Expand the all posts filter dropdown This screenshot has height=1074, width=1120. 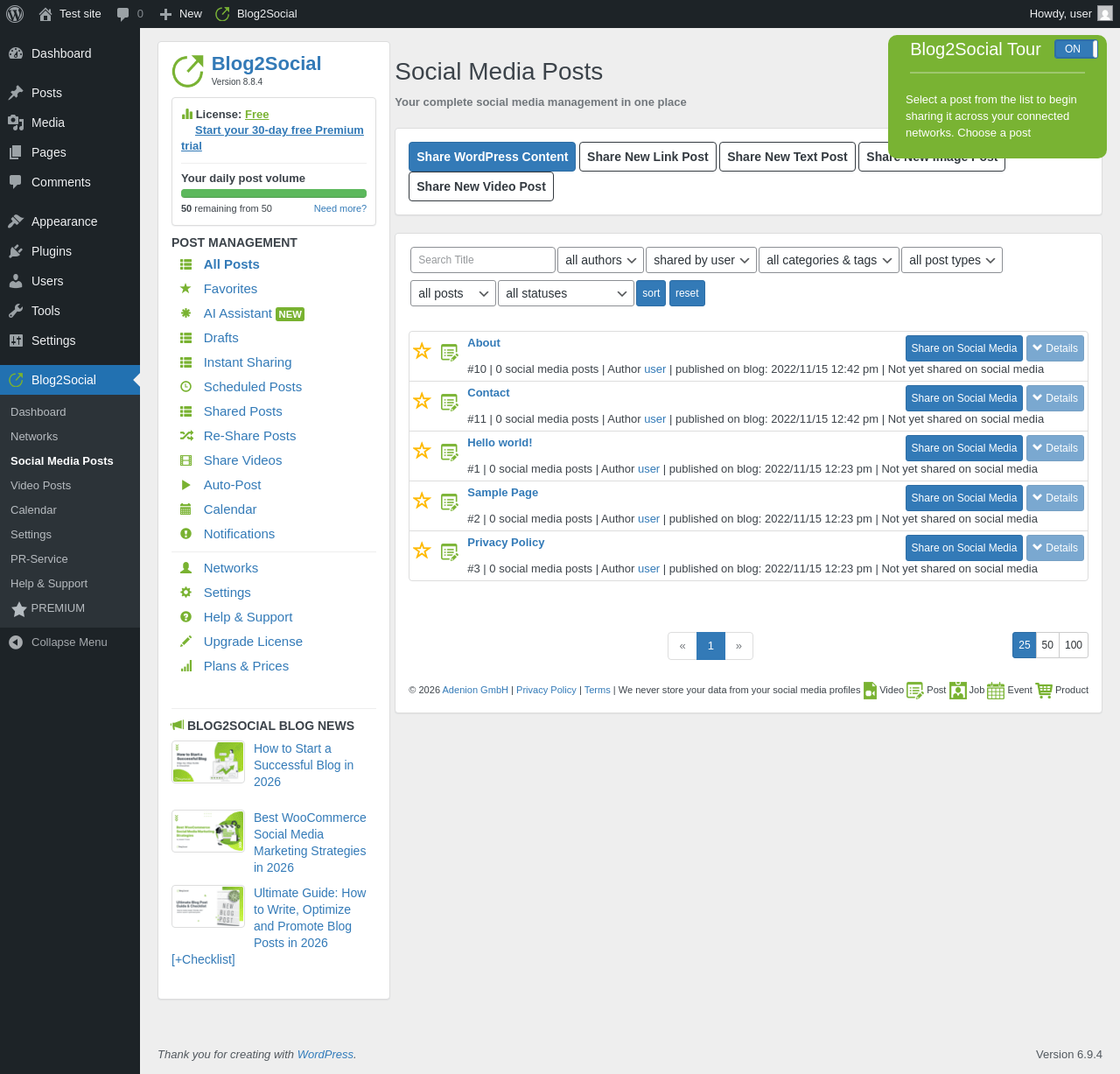pyautogui.click(x=453, y=293)
